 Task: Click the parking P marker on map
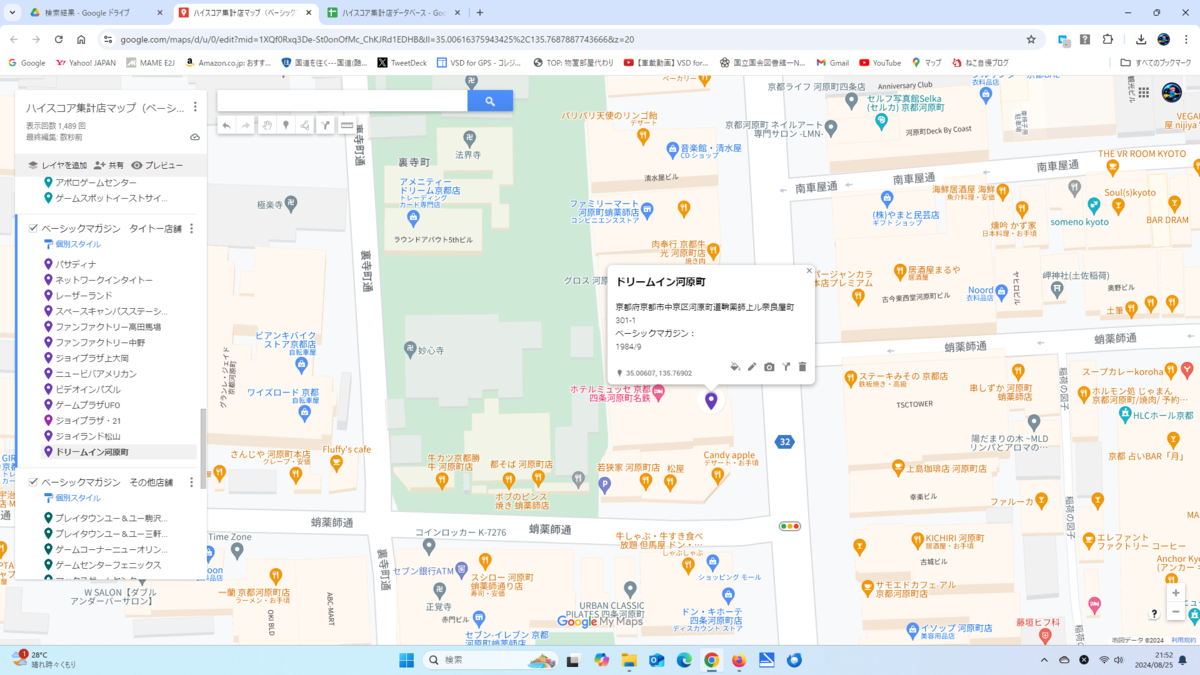click(604, 484)
